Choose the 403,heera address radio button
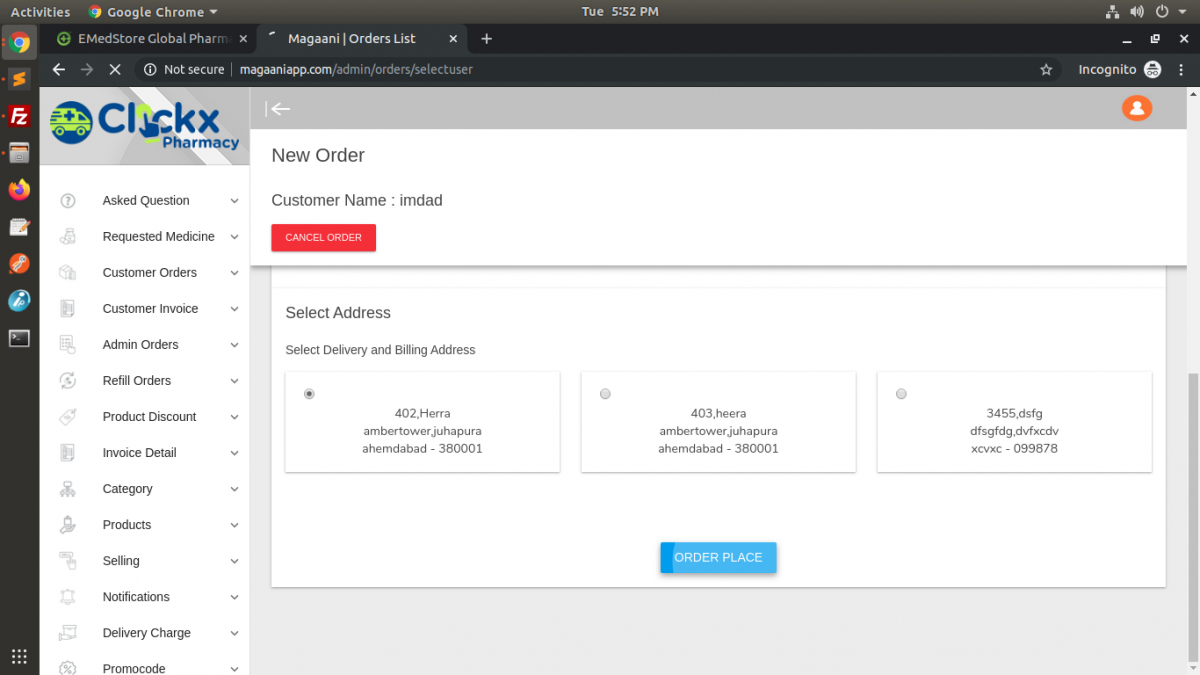This screenshot has height=675, width=1200. [x=605, y=394]
